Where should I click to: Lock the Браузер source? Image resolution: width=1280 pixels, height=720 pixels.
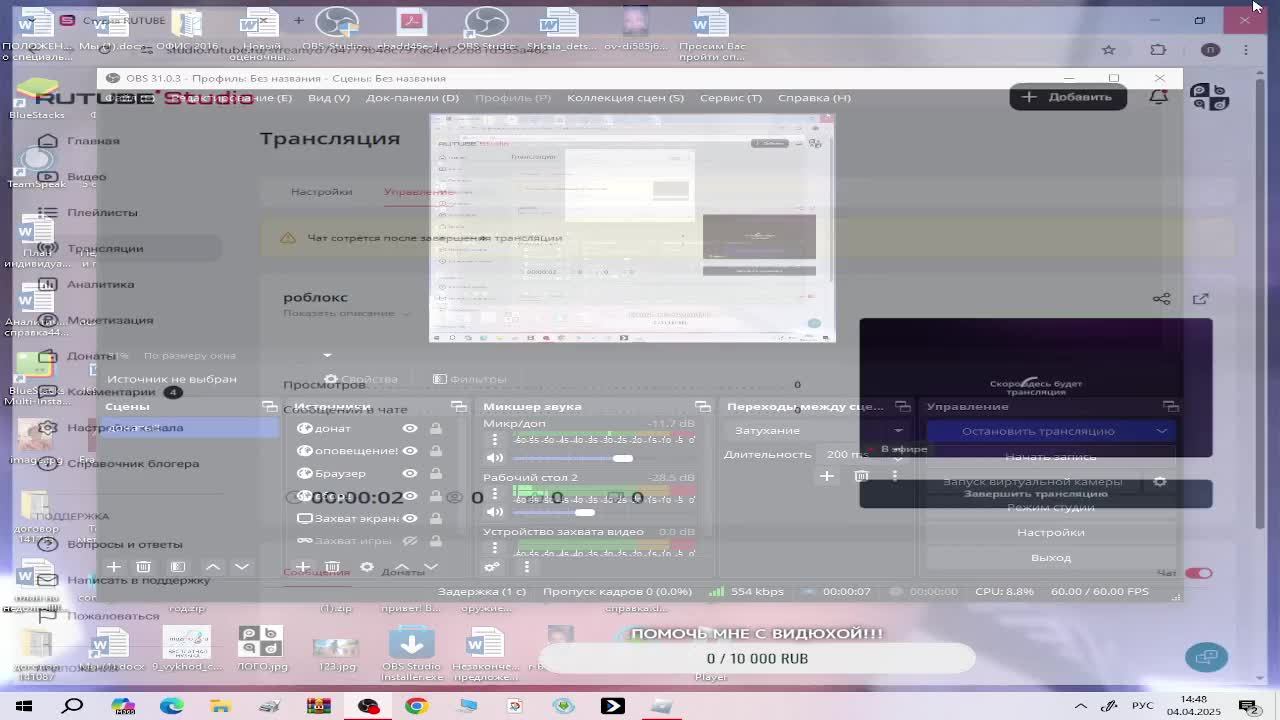coord(435,473)
